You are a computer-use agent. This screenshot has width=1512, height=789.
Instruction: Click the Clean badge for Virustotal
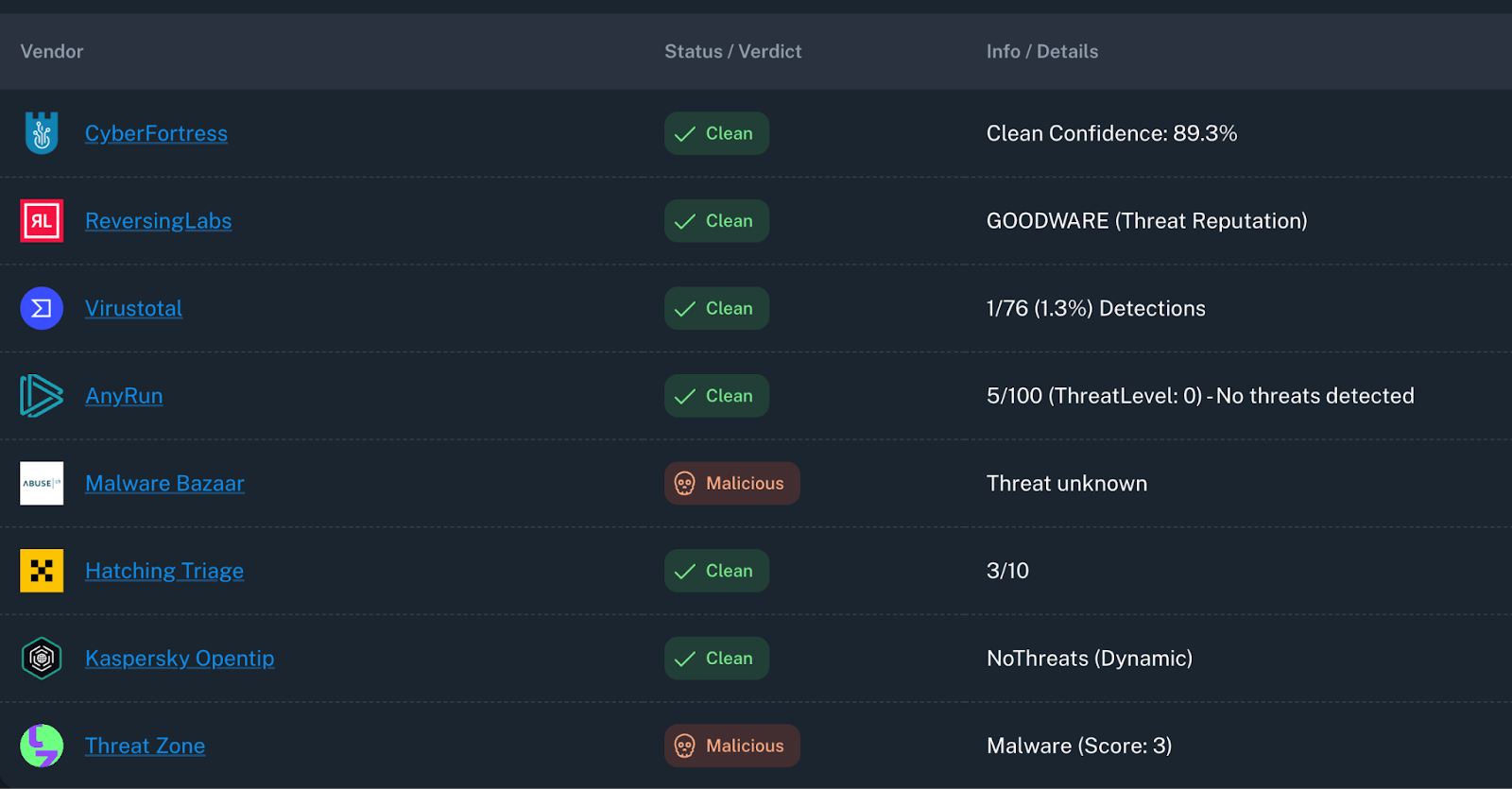point(716,308)
